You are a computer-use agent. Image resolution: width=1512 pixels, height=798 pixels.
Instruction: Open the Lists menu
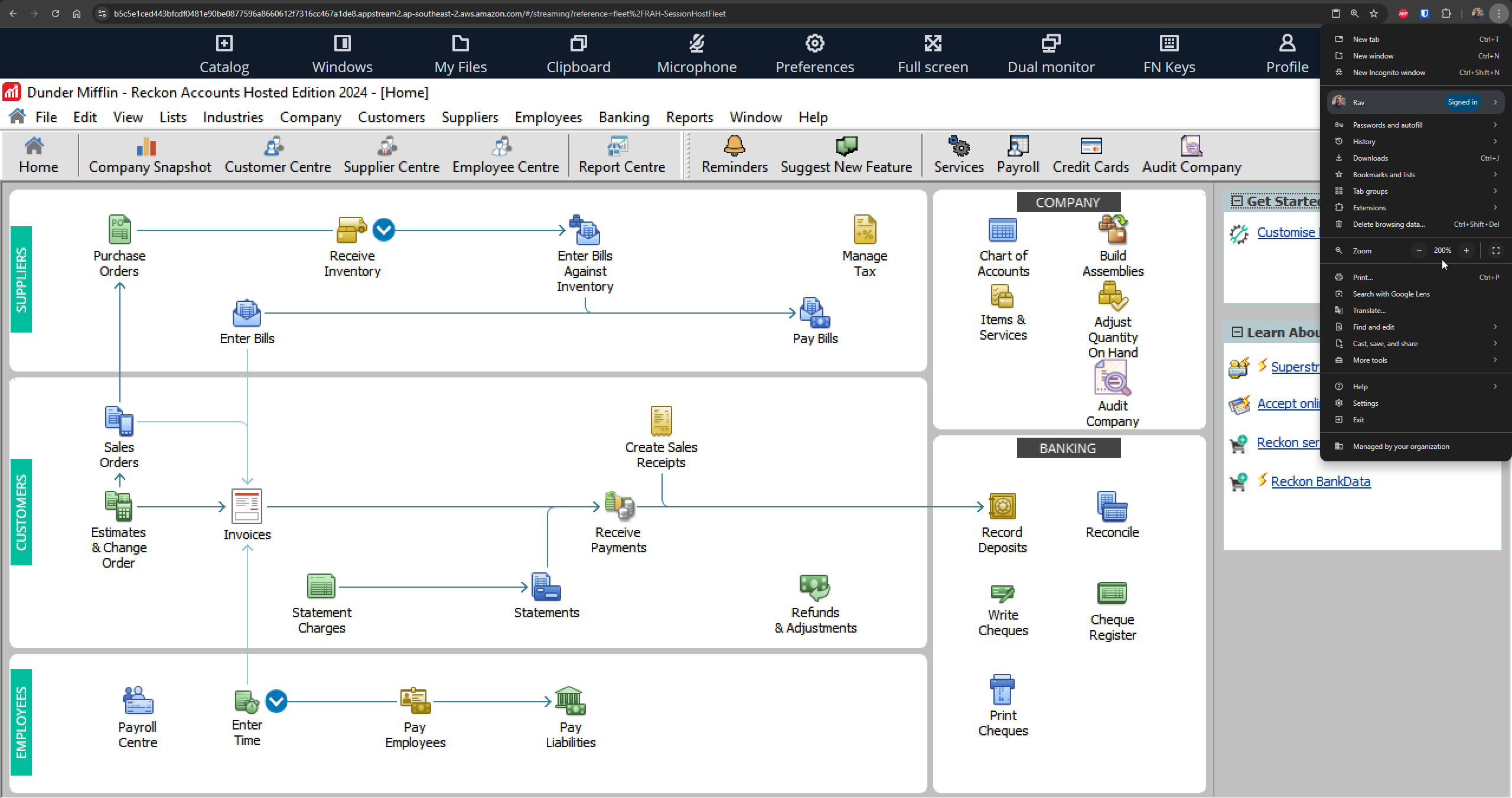(172, 118)
